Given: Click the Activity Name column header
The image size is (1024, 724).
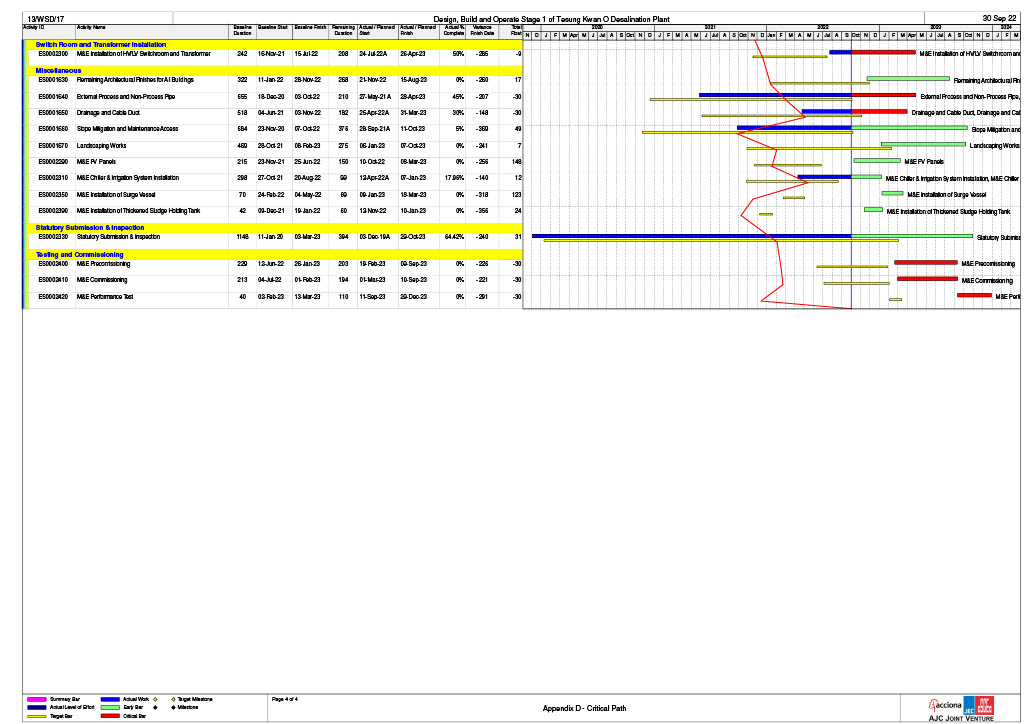Looking at the screenshot, I should click(91, 27).
